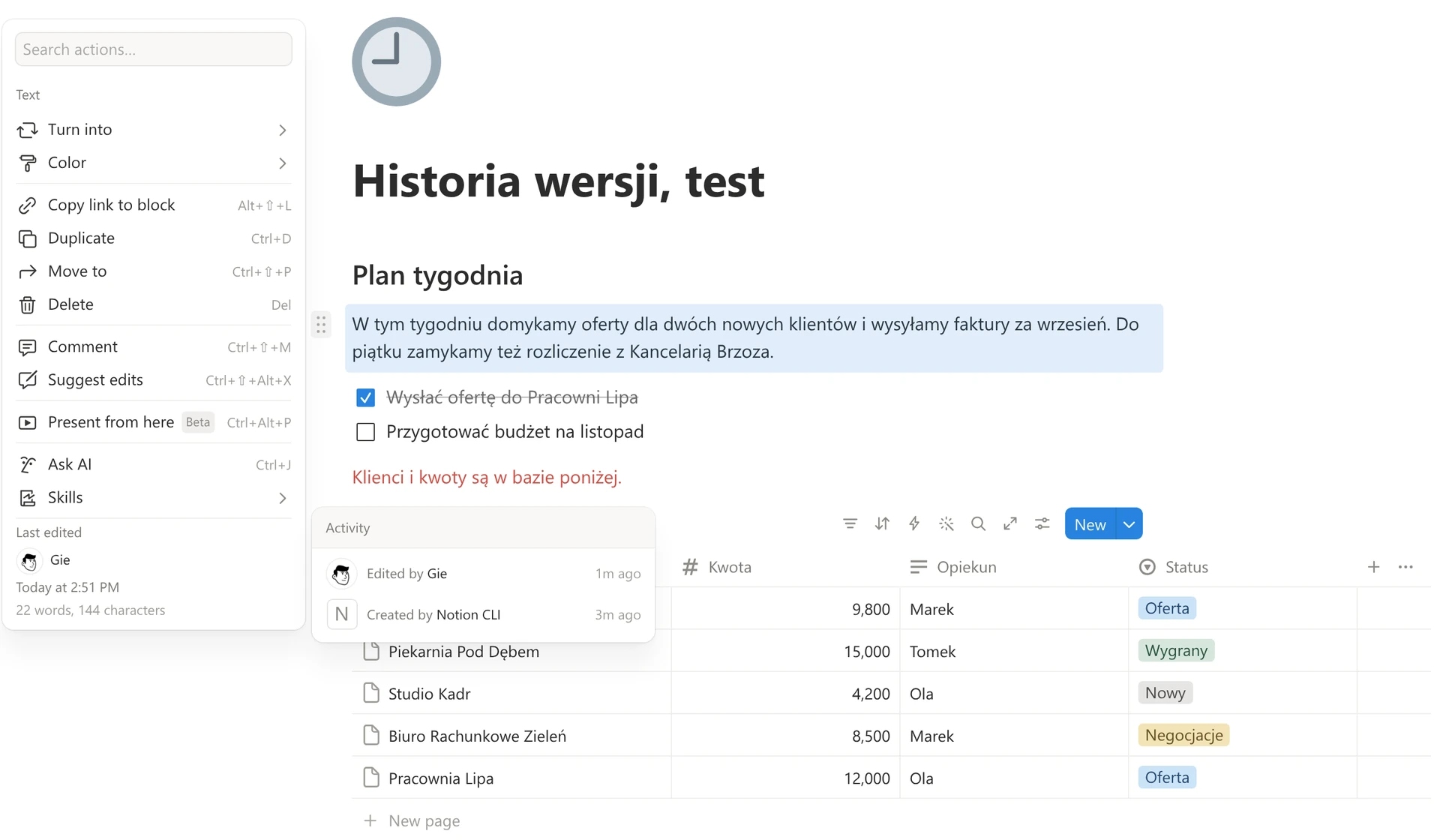This screenshot has height=840, width=1440.
Task: Choose Move to menu item
Action: [153, 271]
